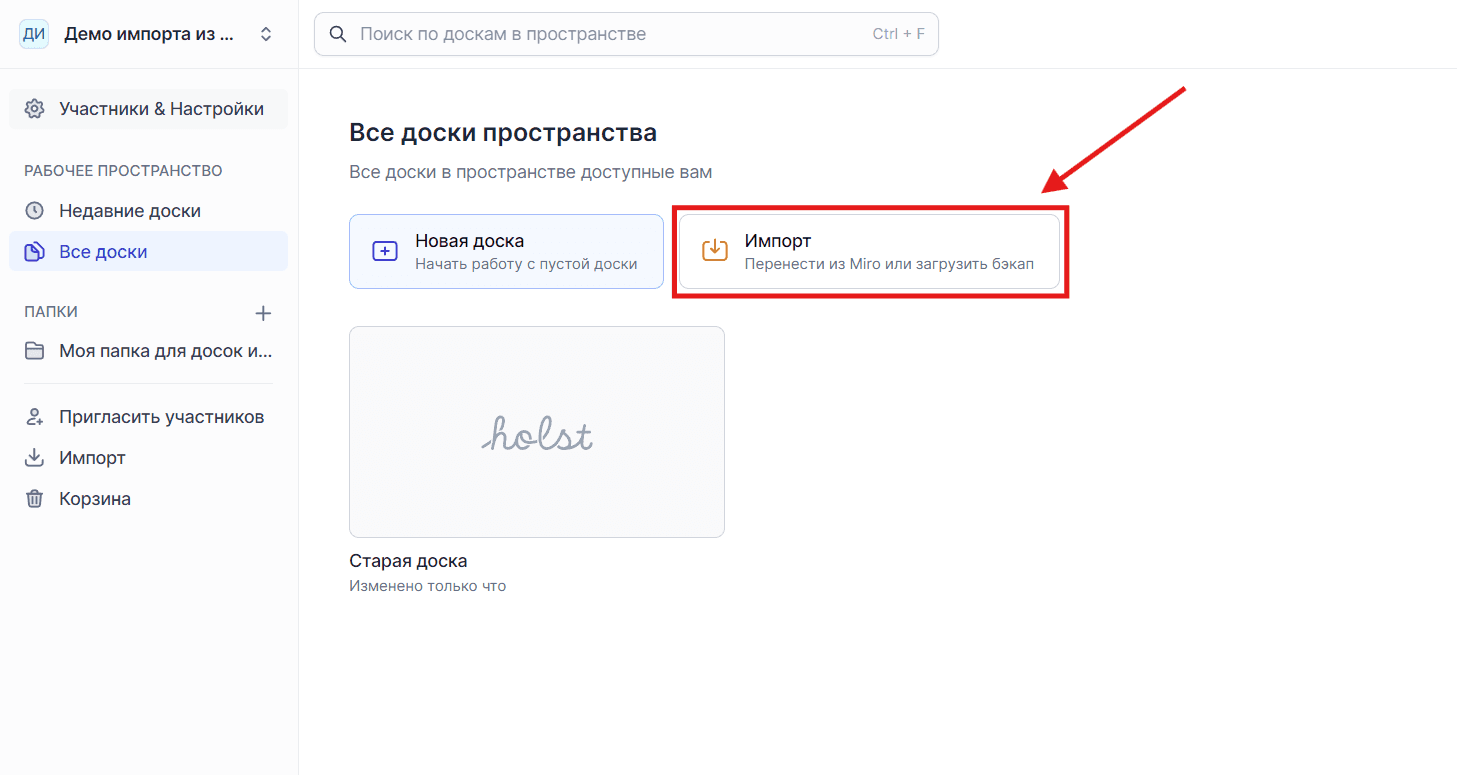
Task: Click the Пригласить участников person icon
Action: point(35,417)
